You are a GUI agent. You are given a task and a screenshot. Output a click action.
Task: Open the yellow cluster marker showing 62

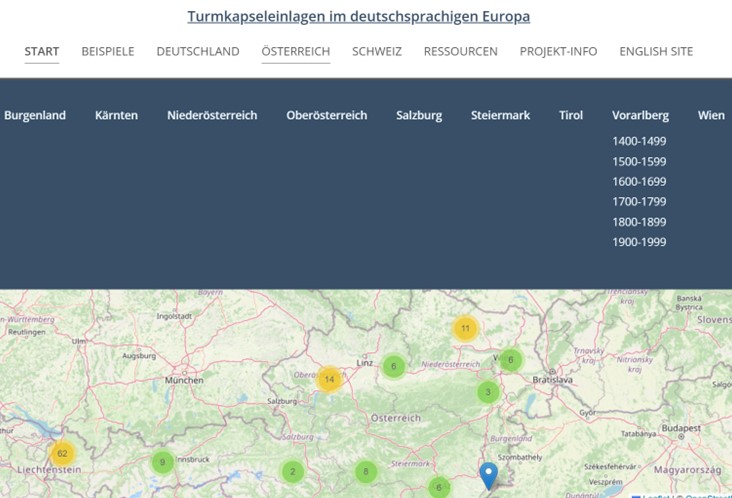pyautogui.click(x=62, y=454)
